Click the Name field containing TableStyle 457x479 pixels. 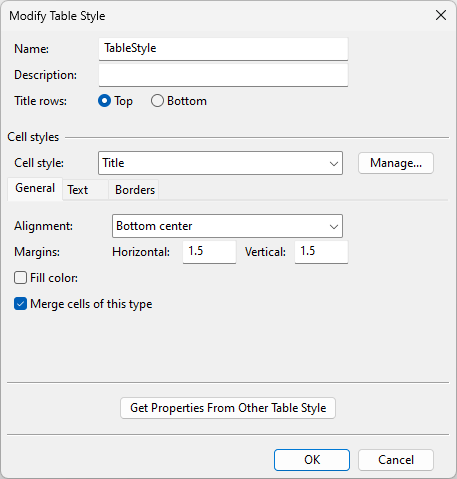[x=223, y=49]
